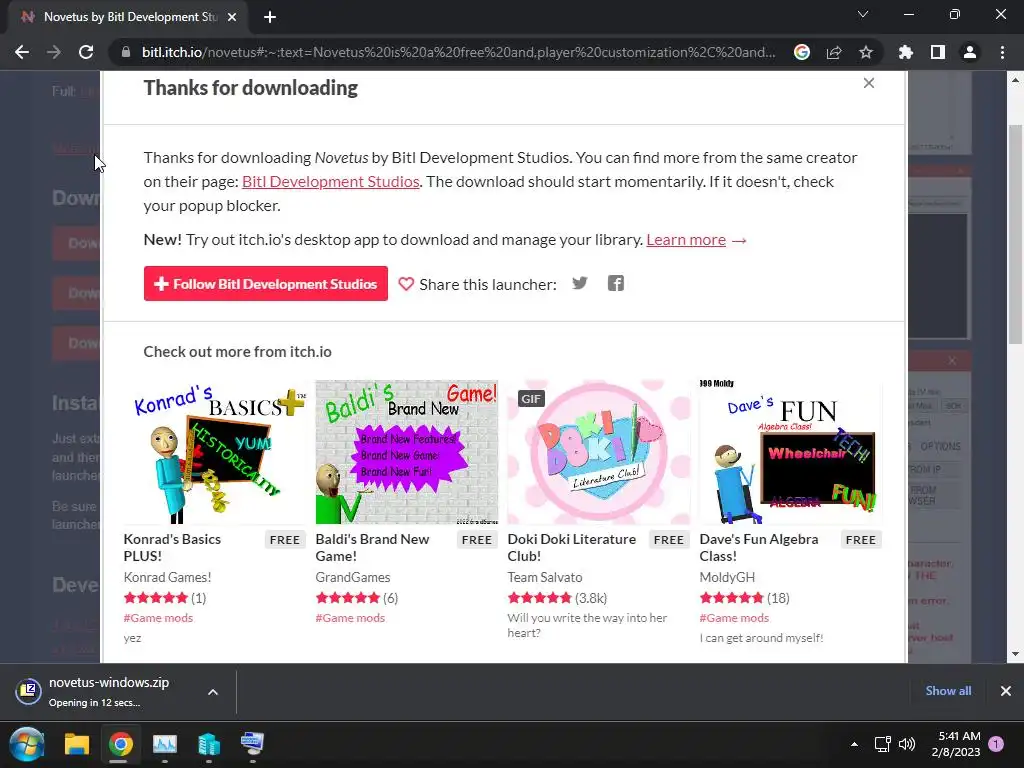Image resolution: width=1024 pixels, height=768 pixels.
Task: Open the purple notification badge in tray
Action: tap(996, 744)
